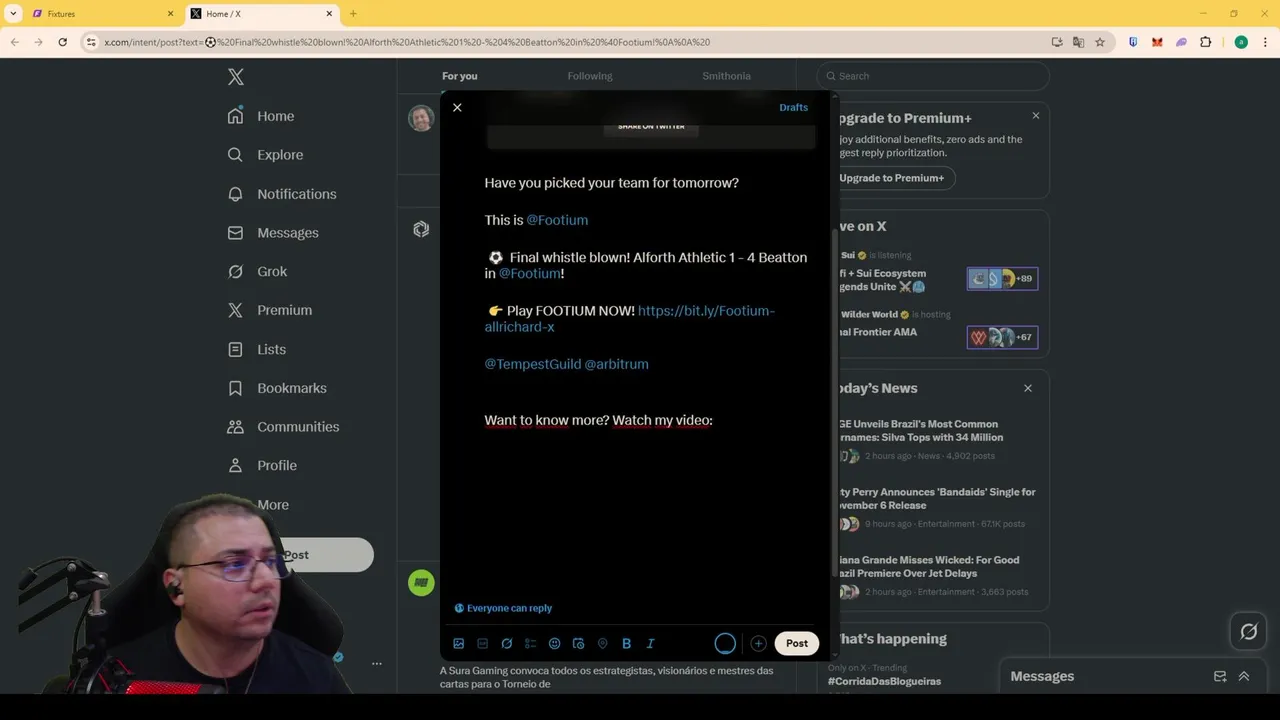Dismiss the Today's News panel
Image resolution: width=1280 pixels, height=720 pixels.
tap(1028, 388)
